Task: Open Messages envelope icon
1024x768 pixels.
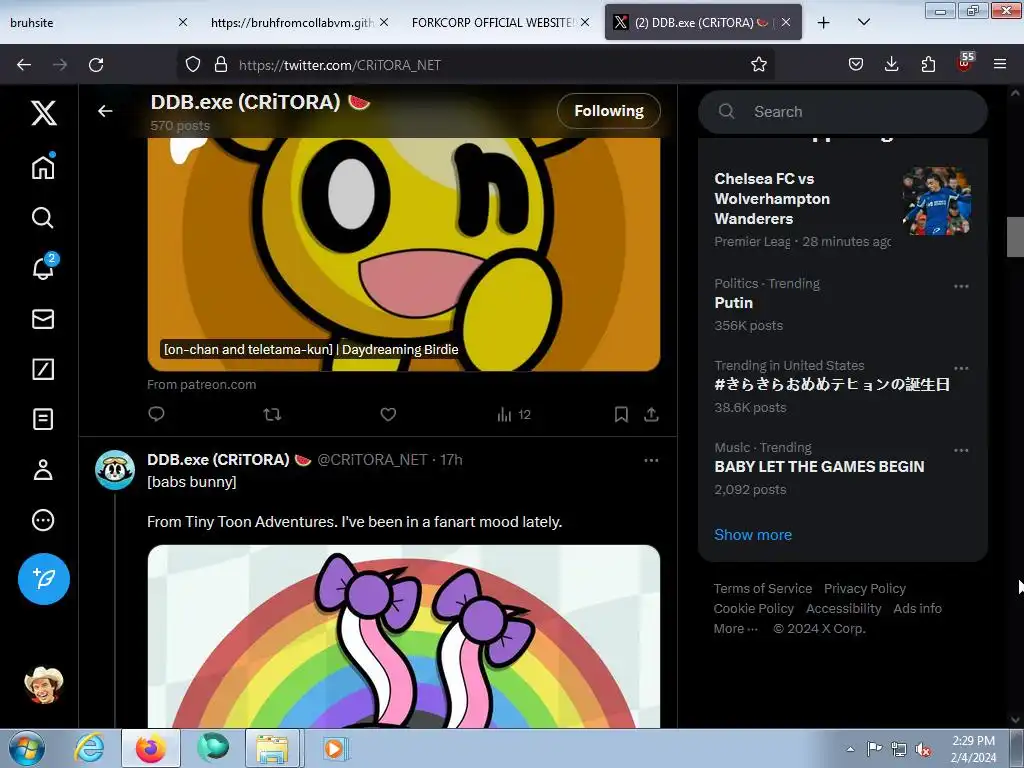Action: point(43,319)
